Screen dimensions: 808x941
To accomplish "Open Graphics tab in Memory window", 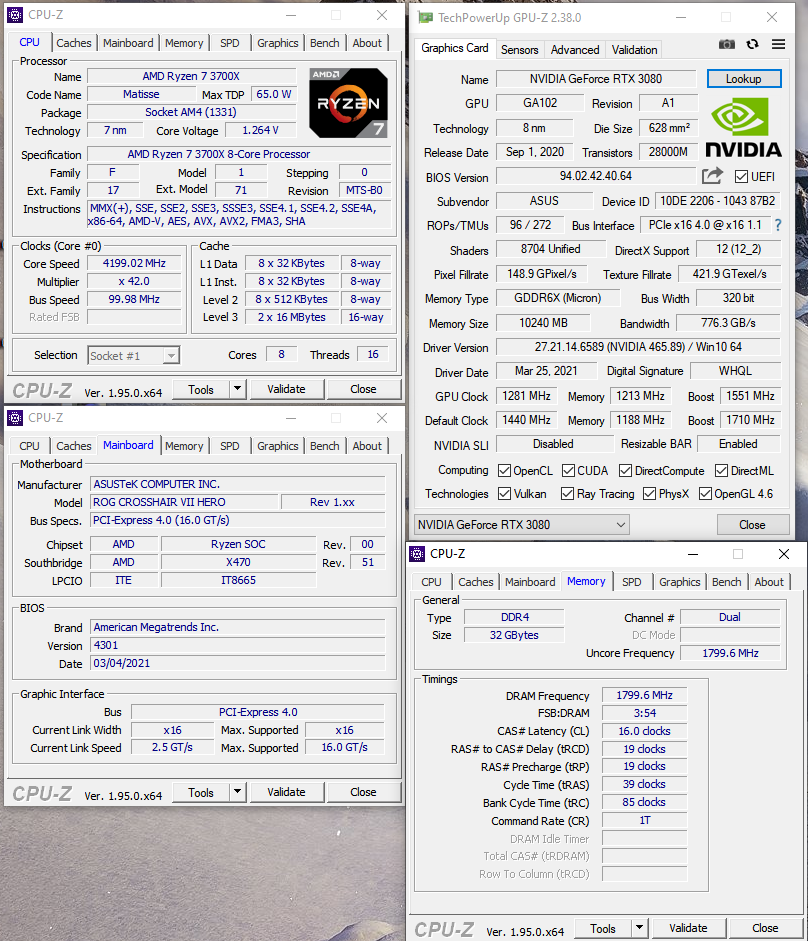I will click(x=680, y=582).
